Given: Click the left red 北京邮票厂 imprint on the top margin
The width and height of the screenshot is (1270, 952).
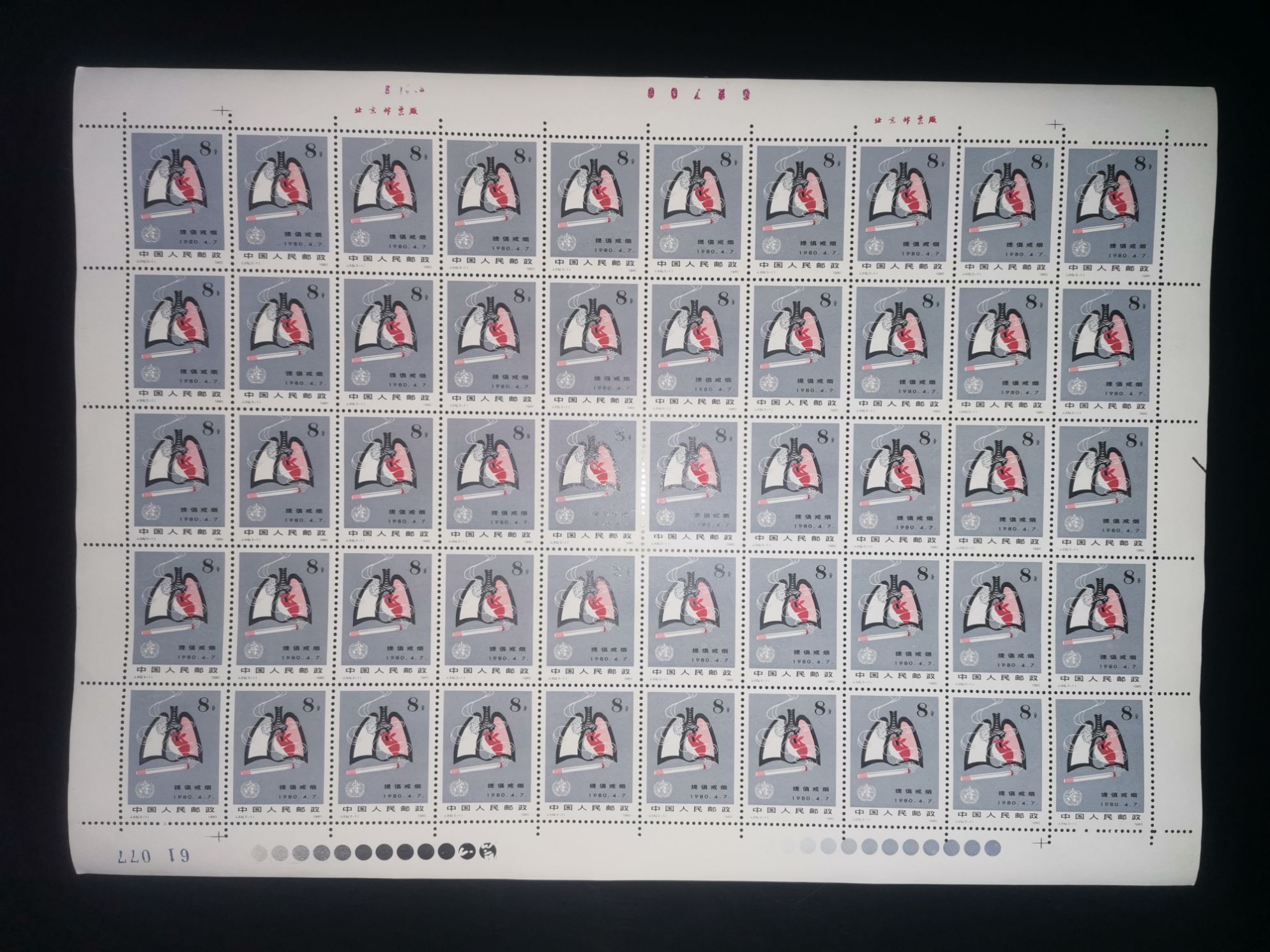Looking at the screenshot, I should point(386,109).
